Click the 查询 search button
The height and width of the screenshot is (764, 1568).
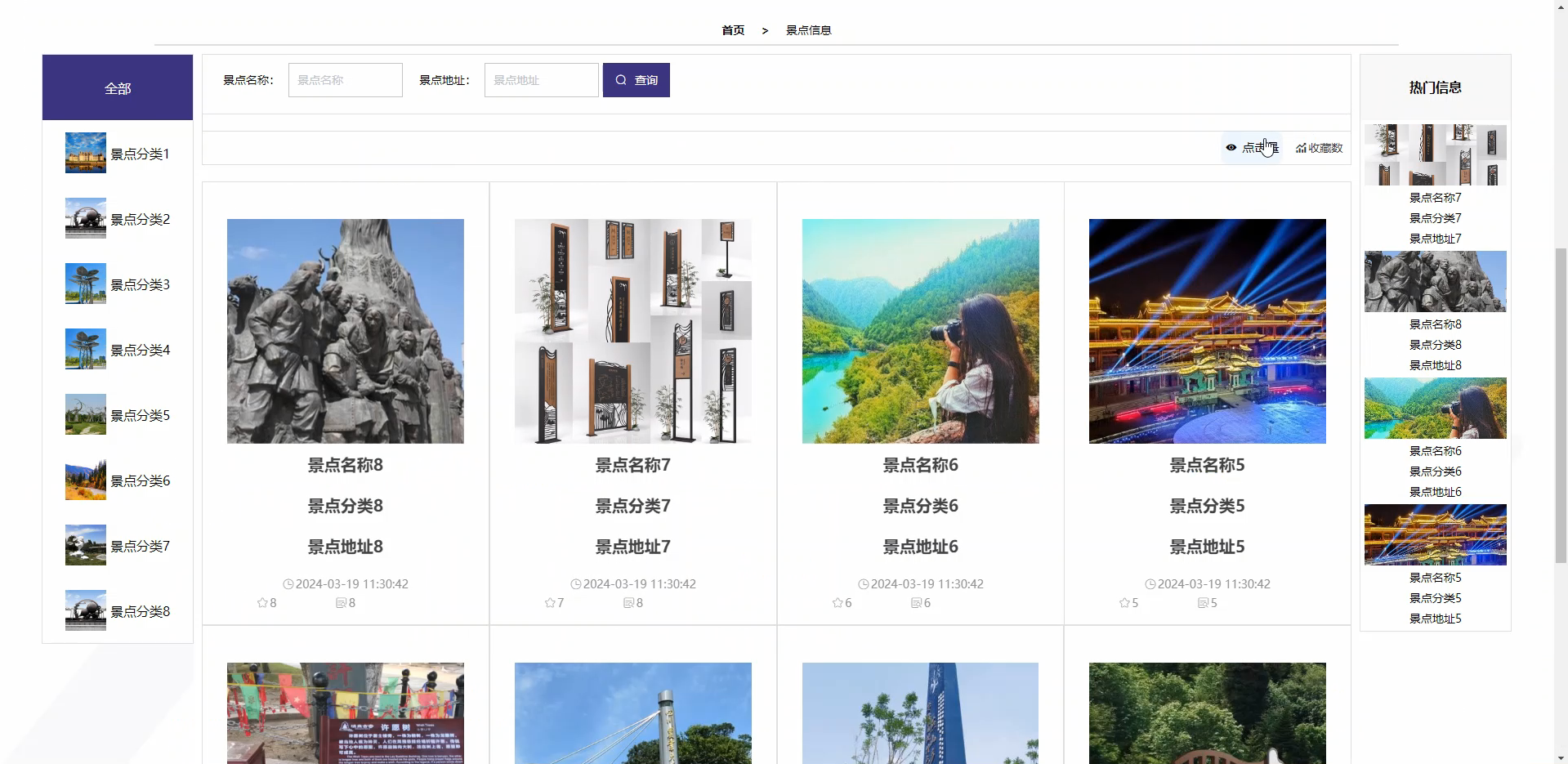pyautogui.click(x=636, y=80)
